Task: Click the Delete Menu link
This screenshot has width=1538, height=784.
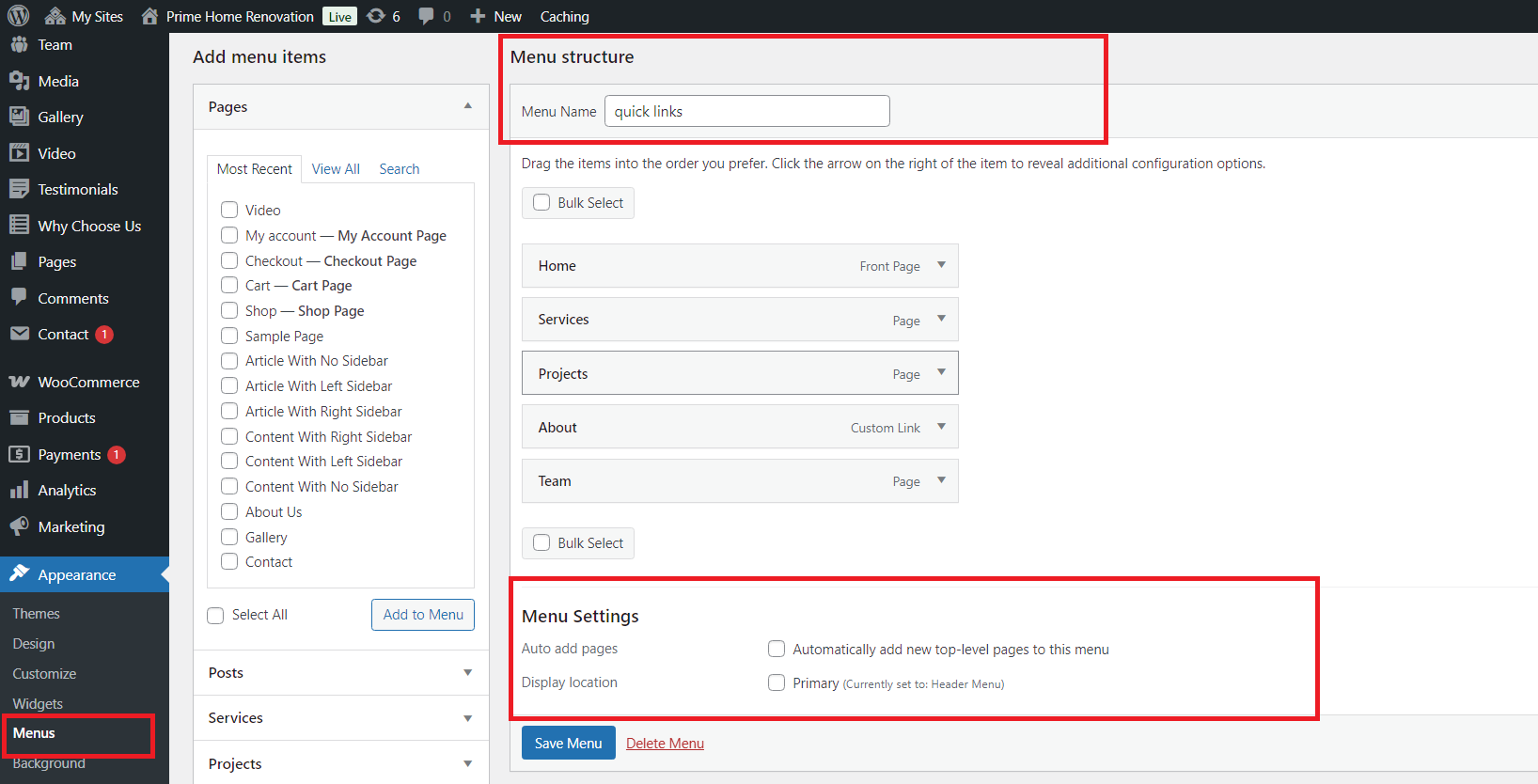Action: [665, 743]
